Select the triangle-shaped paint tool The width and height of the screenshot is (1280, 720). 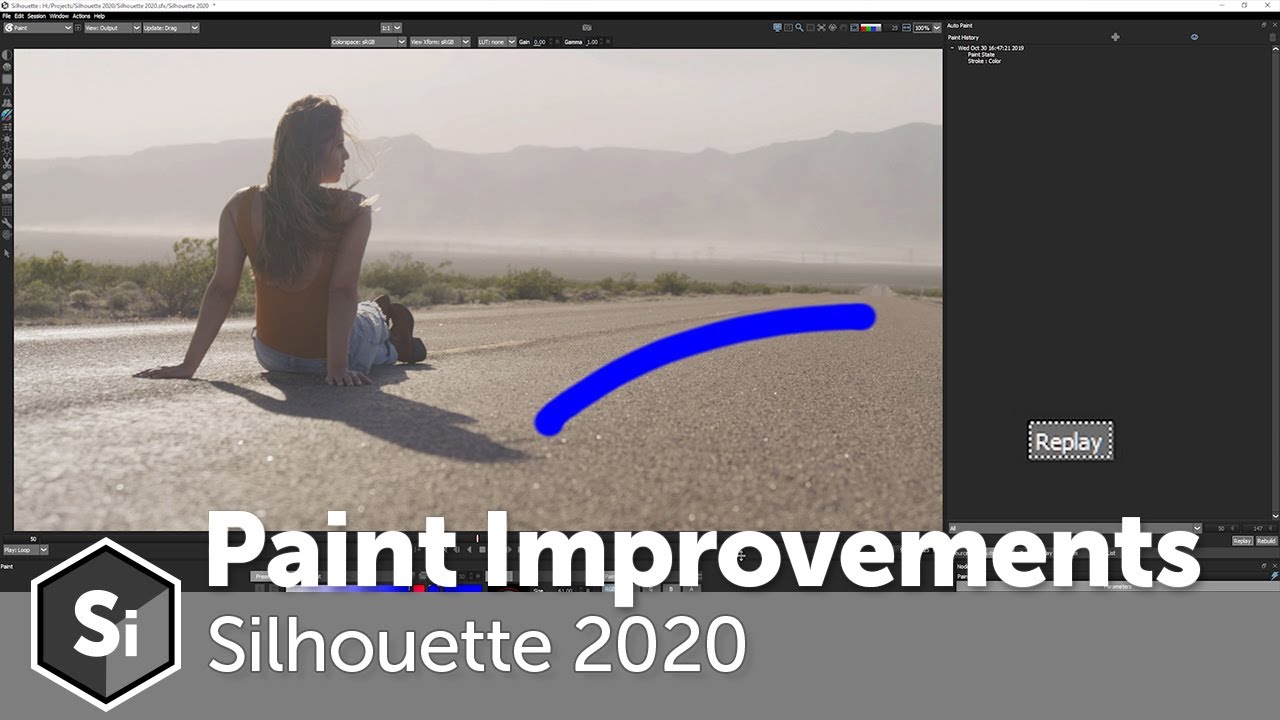pos(7,91)
